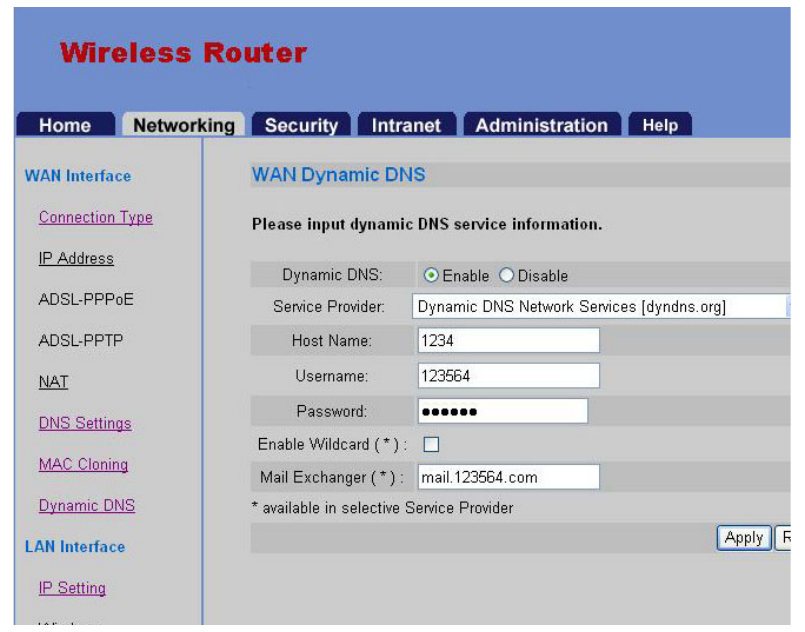Screen dimensions: 805x632
Task: Open the Service Provider dropdown
Action: tap(600, 307)
